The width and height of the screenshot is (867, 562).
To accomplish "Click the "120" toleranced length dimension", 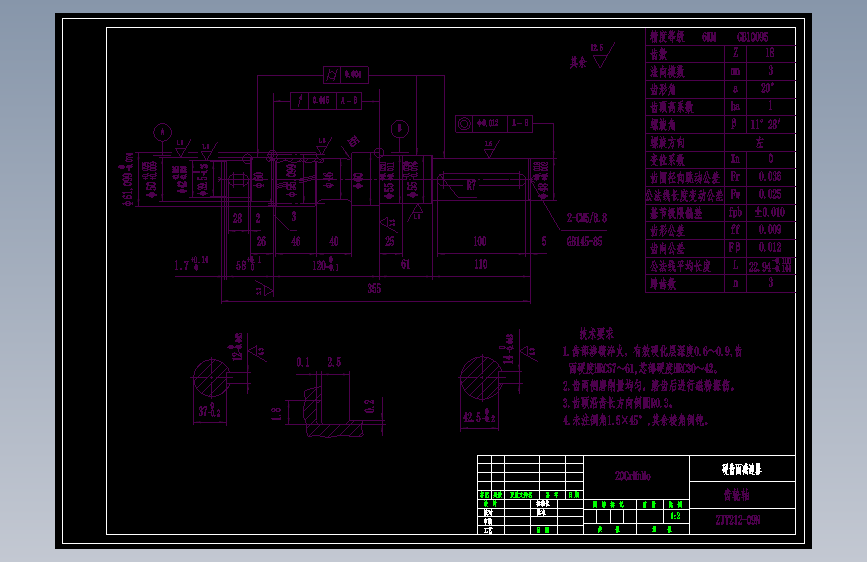I will 326,264.
